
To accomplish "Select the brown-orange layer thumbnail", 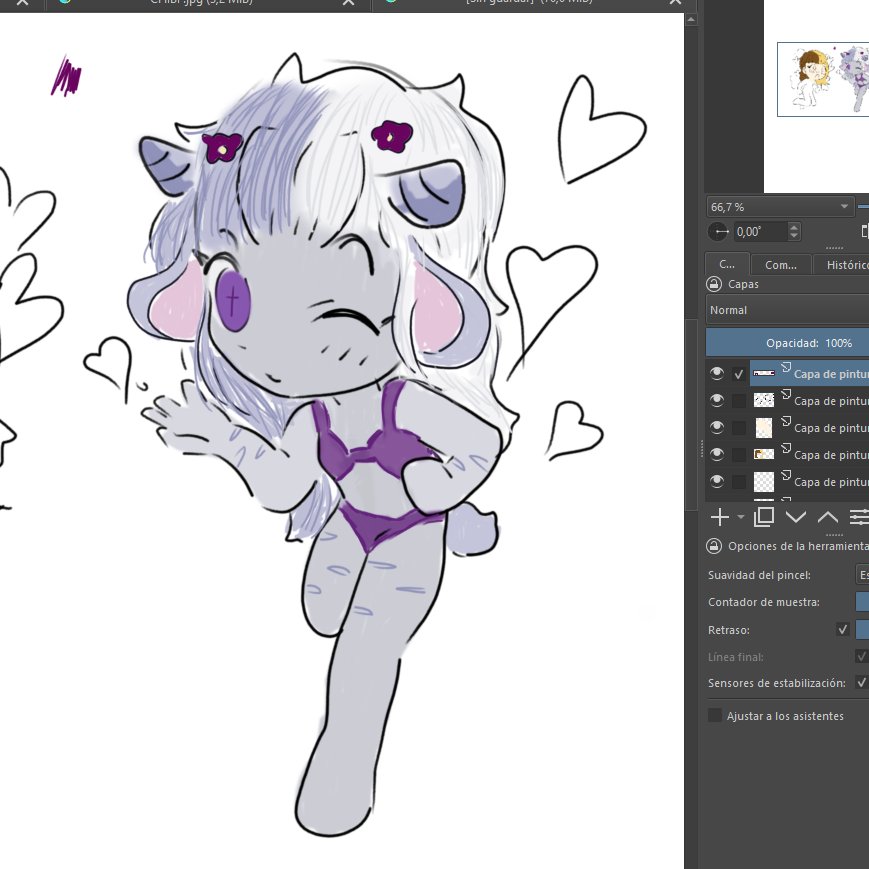I will (764, 454).
